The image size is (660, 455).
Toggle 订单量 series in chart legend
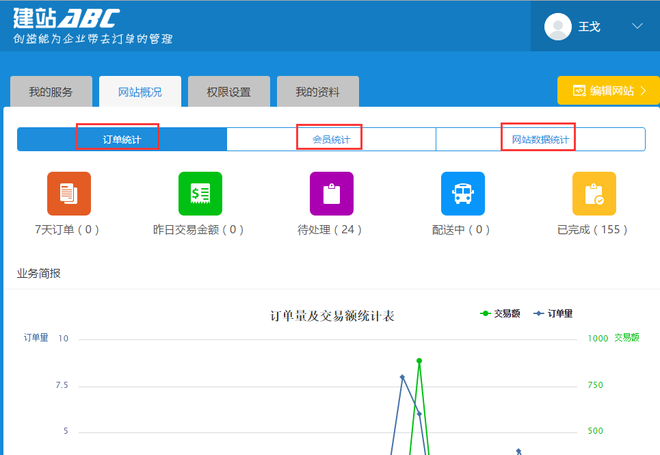tap(553, 313)
